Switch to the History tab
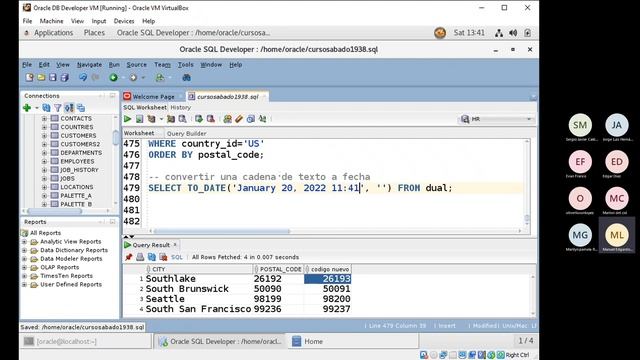 coord(180,107)
